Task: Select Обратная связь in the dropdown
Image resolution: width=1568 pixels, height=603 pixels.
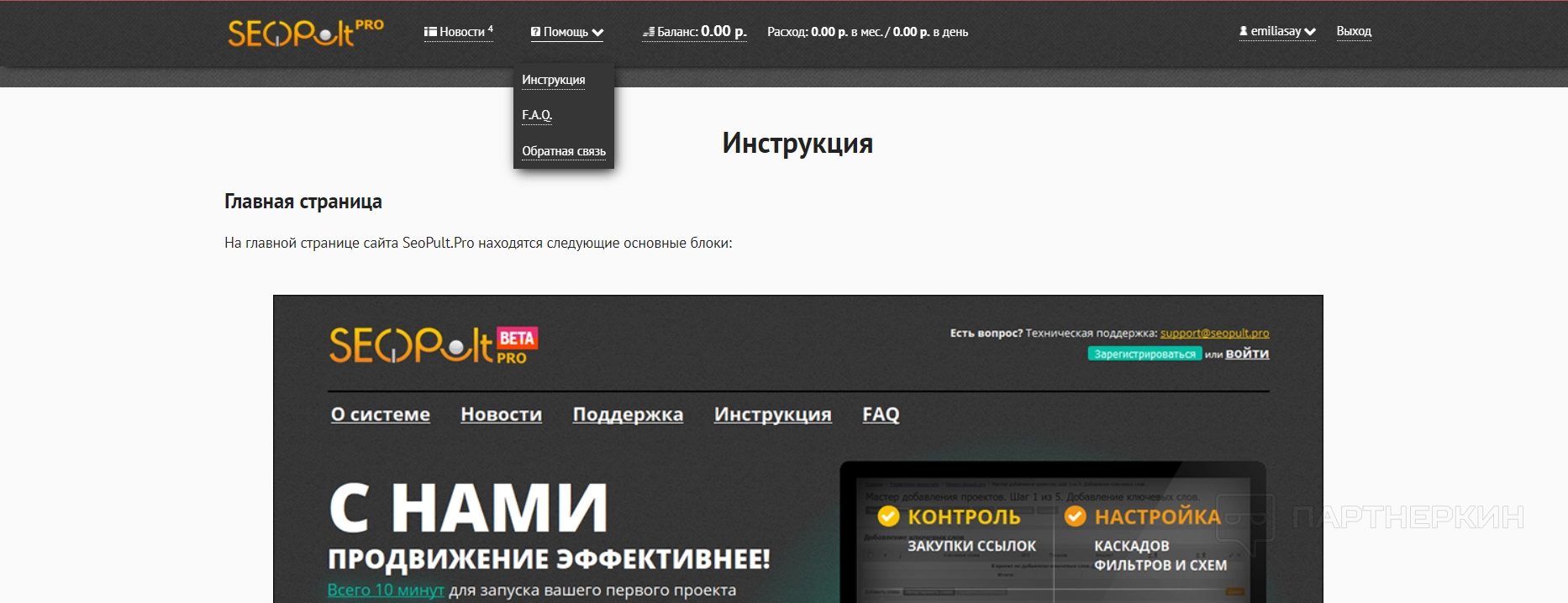Action: (564, 151)
